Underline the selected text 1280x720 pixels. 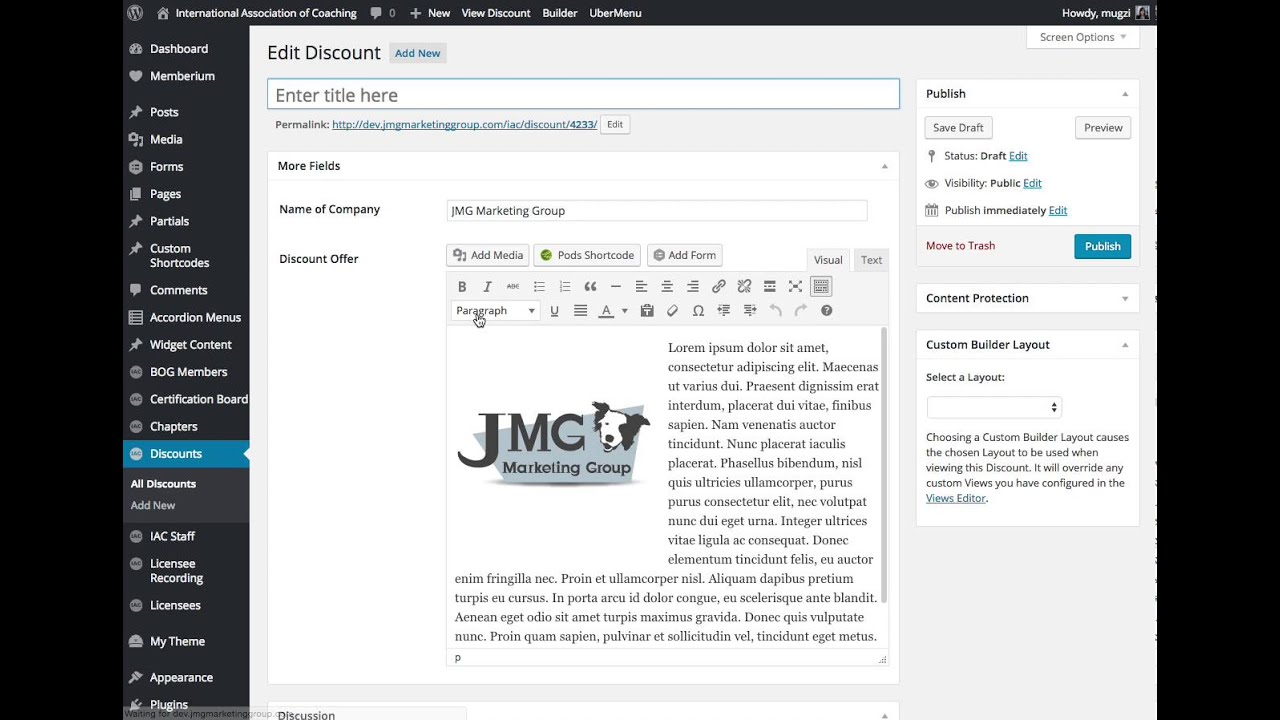(554, 311)
